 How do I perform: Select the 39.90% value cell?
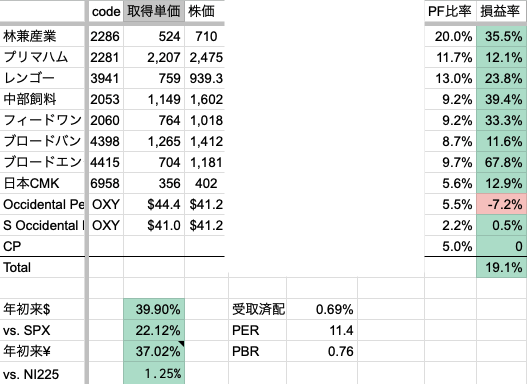(154, 309)
